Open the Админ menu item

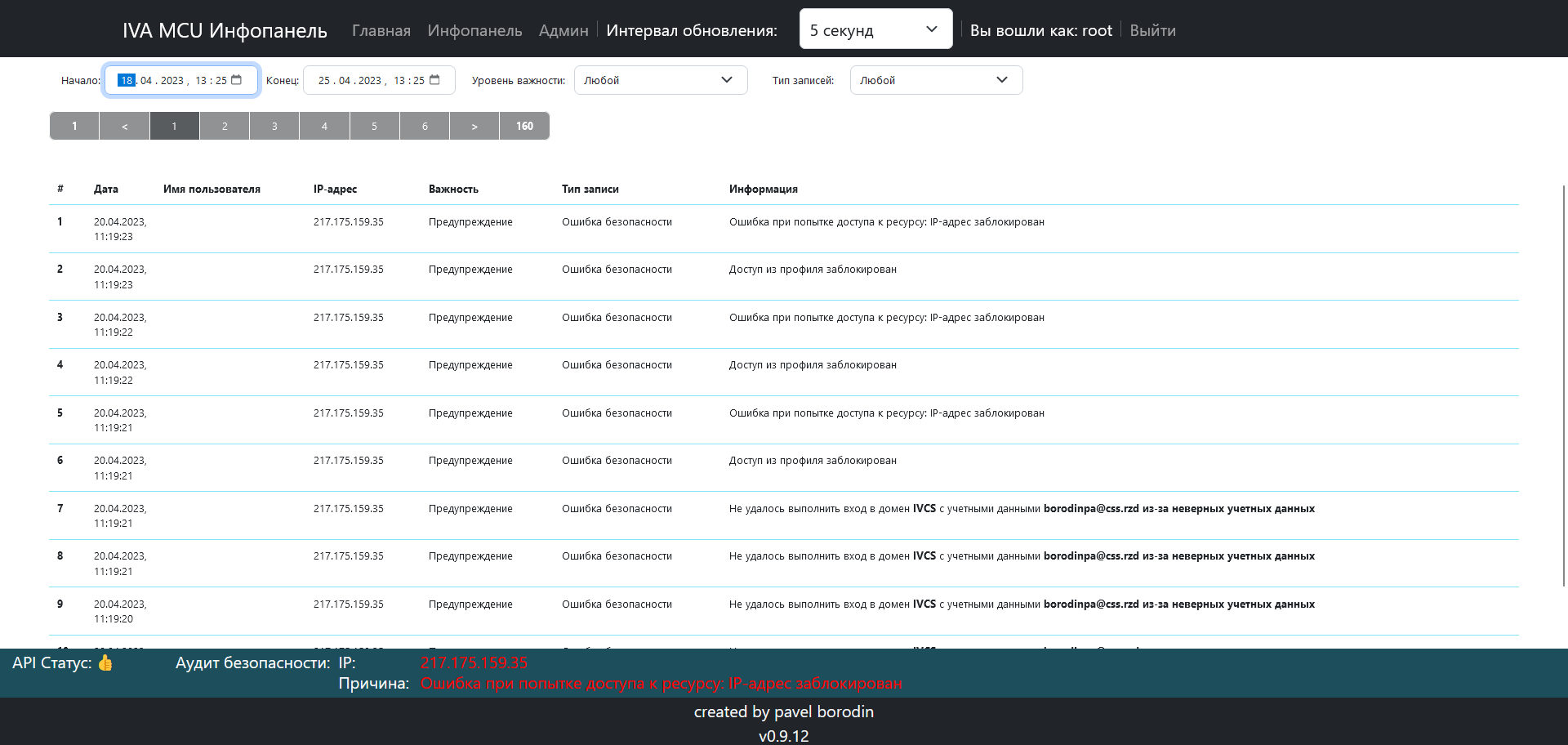coord(563,30)
